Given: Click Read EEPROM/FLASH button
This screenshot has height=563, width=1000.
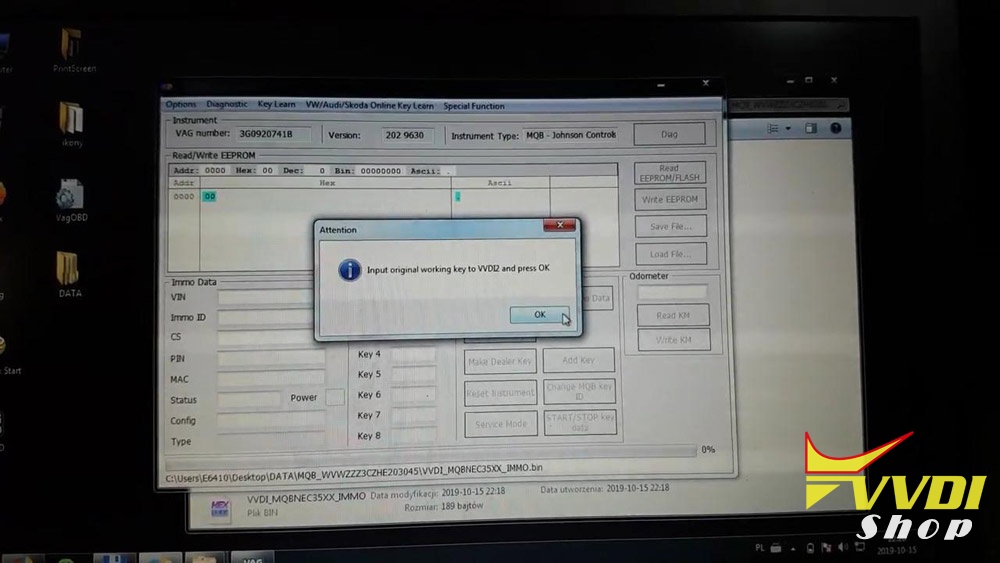Looking at the screenshot, I should pos(670,173).
